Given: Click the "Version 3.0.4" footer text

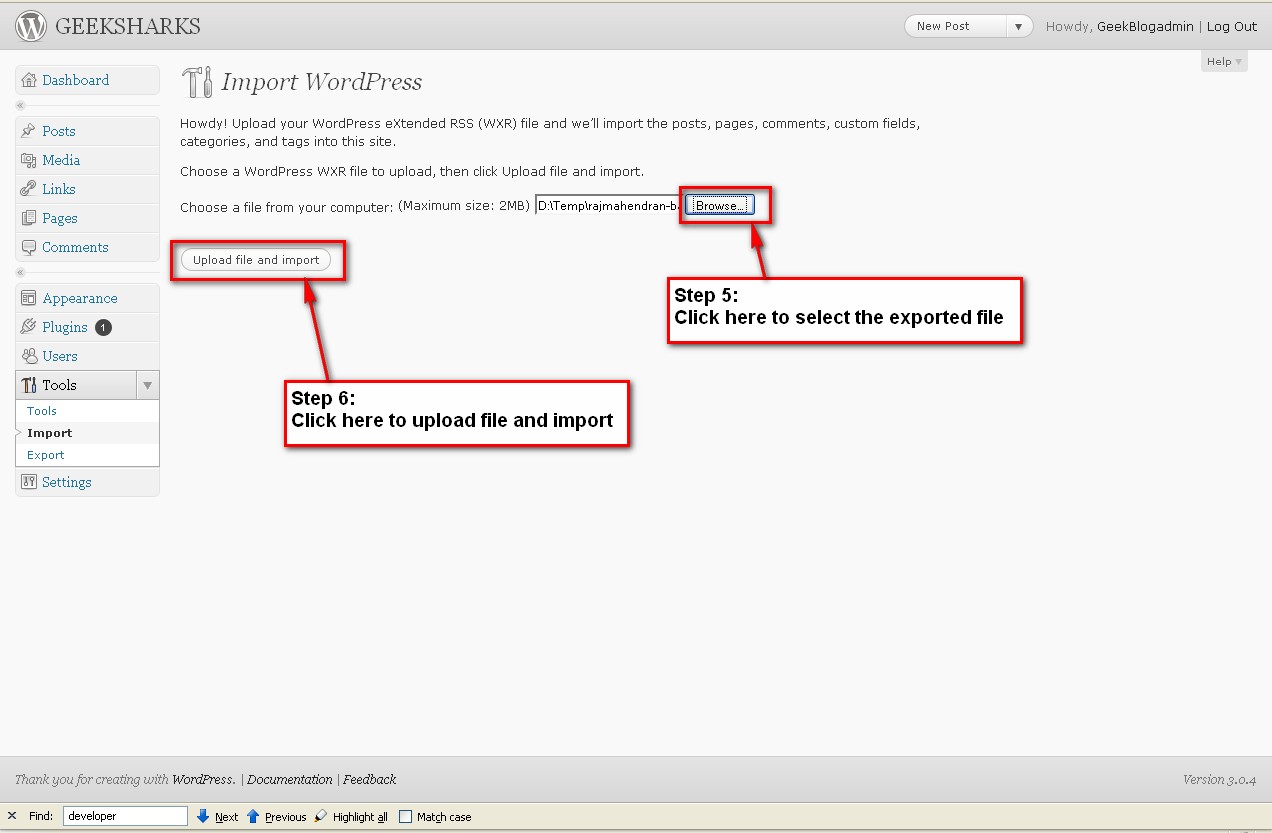Looking at the screenshot, I should (1220, 780).
